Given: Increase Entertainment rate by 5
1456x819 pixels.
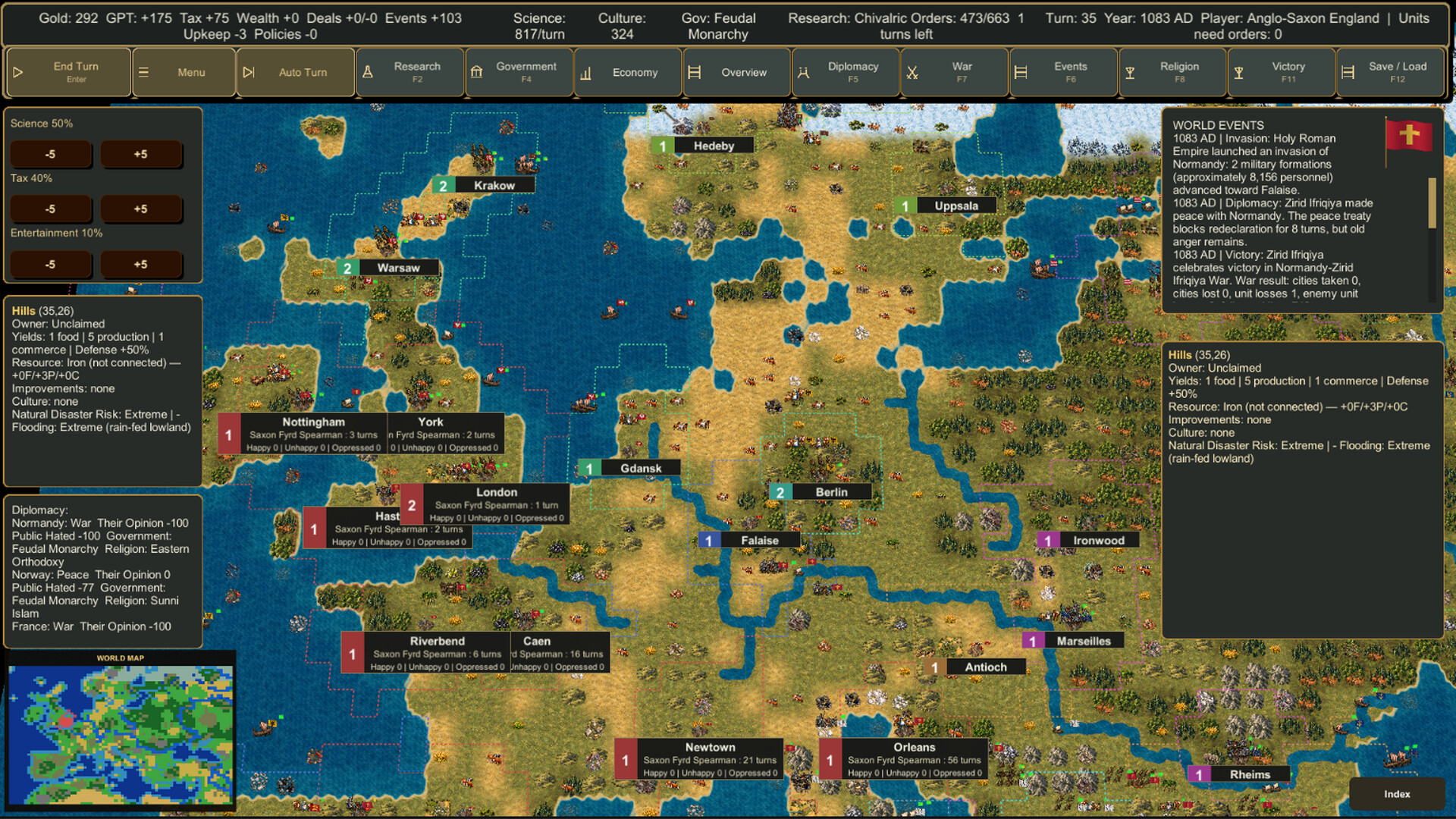Looking at the screenshot, I should click(x=141, y=265).
